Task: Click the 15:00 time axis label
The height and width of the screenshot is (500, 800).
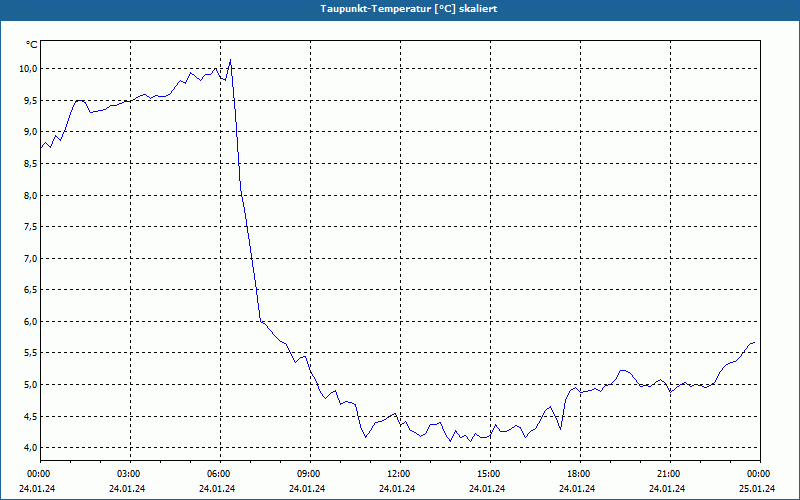Action: pyautogui.click(x=487, y=474)
